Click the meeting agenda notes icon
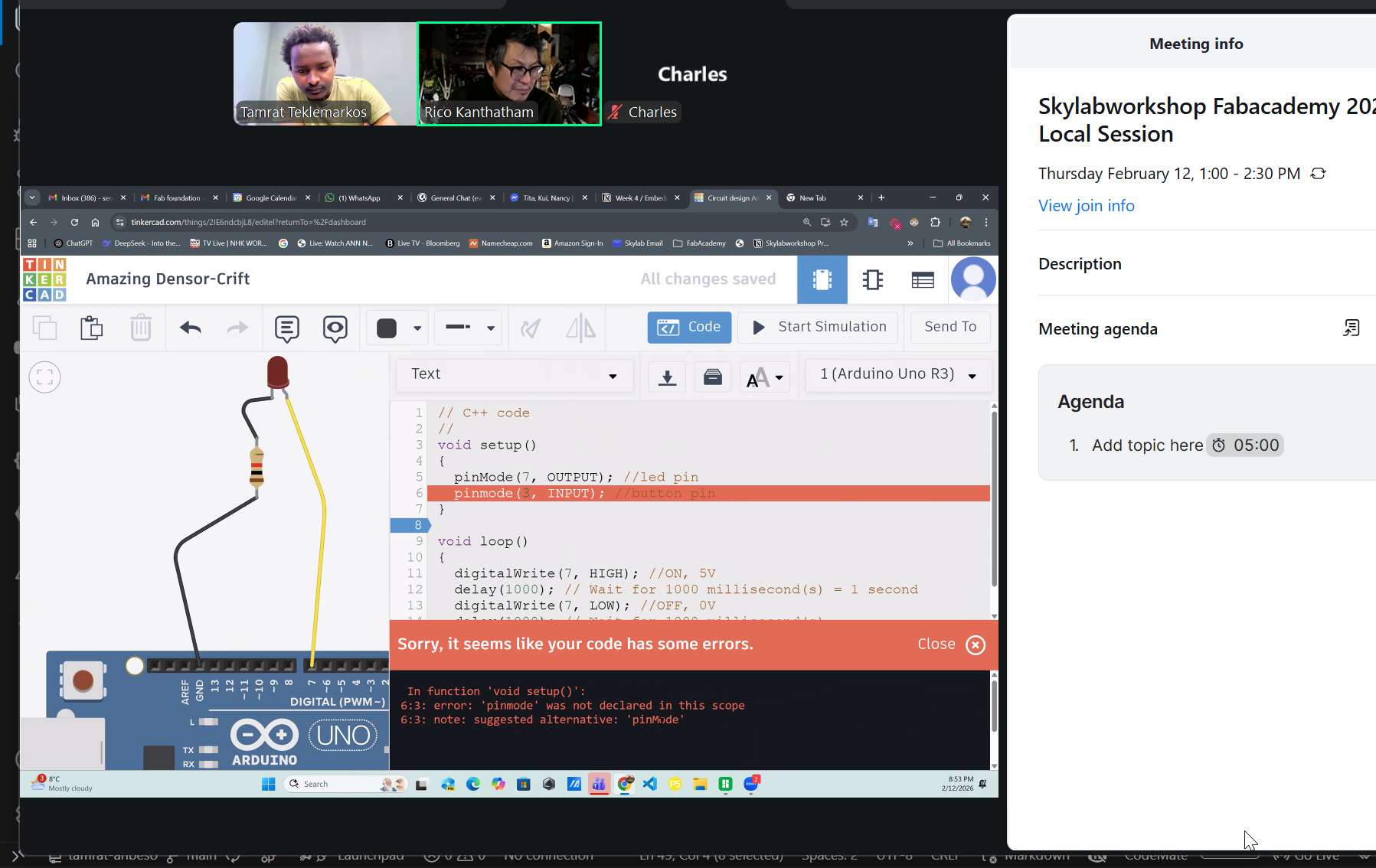The image size is (1376, 868). click(x=1351, y=328)
